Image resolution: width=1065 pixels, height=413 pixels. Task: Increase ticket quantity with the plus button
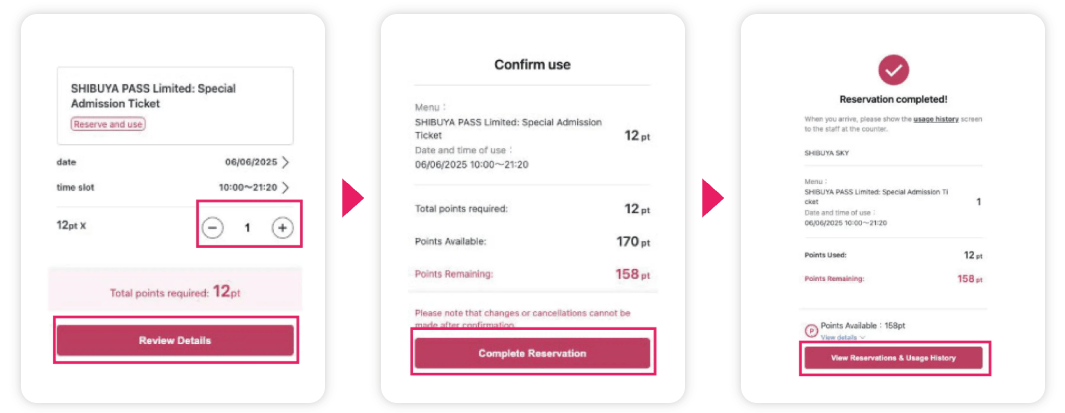283,228
